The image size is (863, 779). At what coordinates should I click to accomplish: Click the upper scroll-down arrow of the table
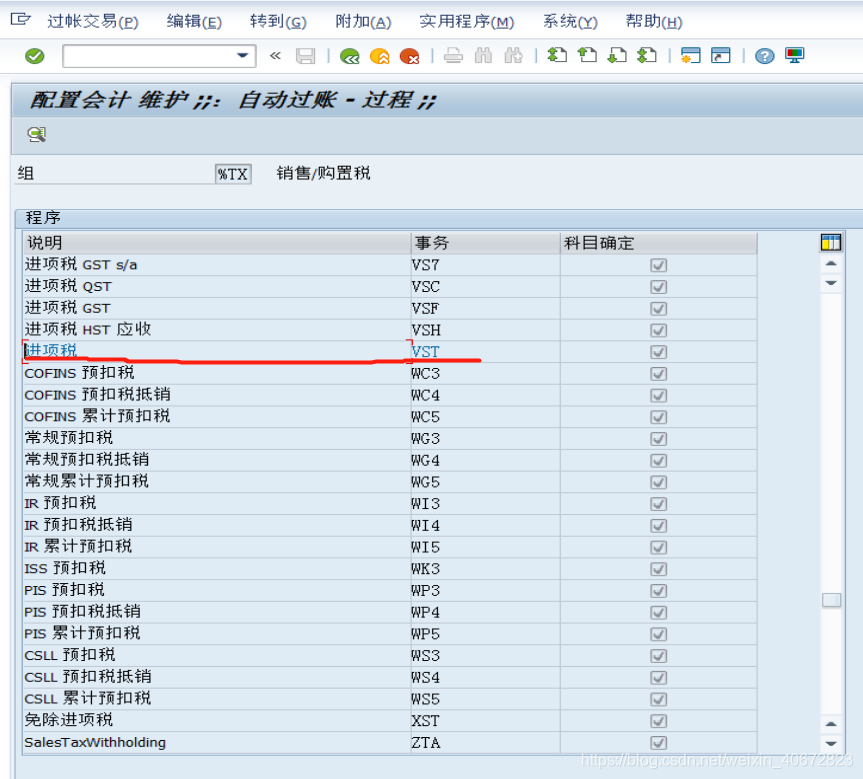pos(831,283)
